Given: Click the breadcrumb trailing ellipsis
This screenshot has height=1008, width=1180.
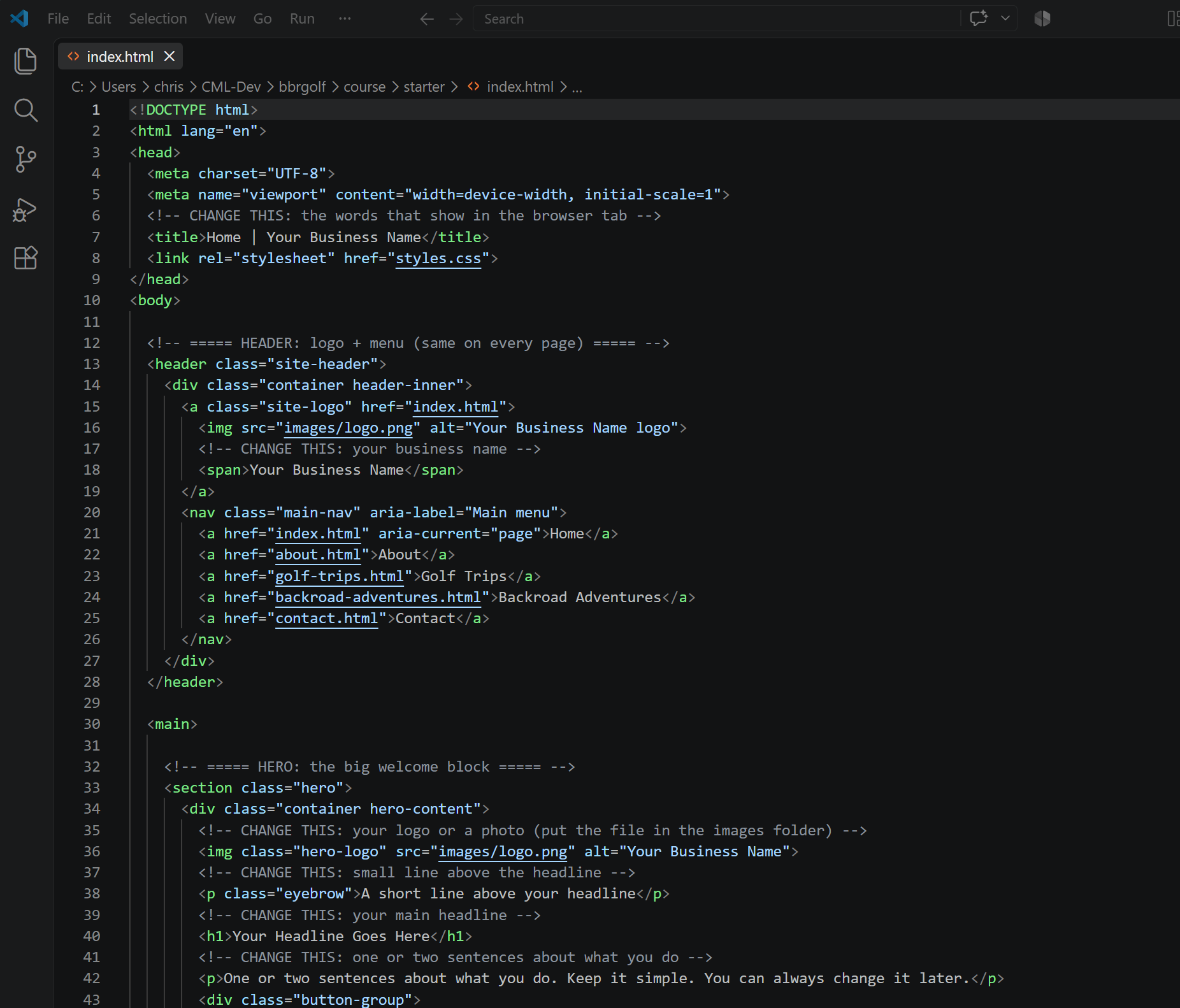Looking at the screenshot, I should pyautogui.click(x=577, y=87).
